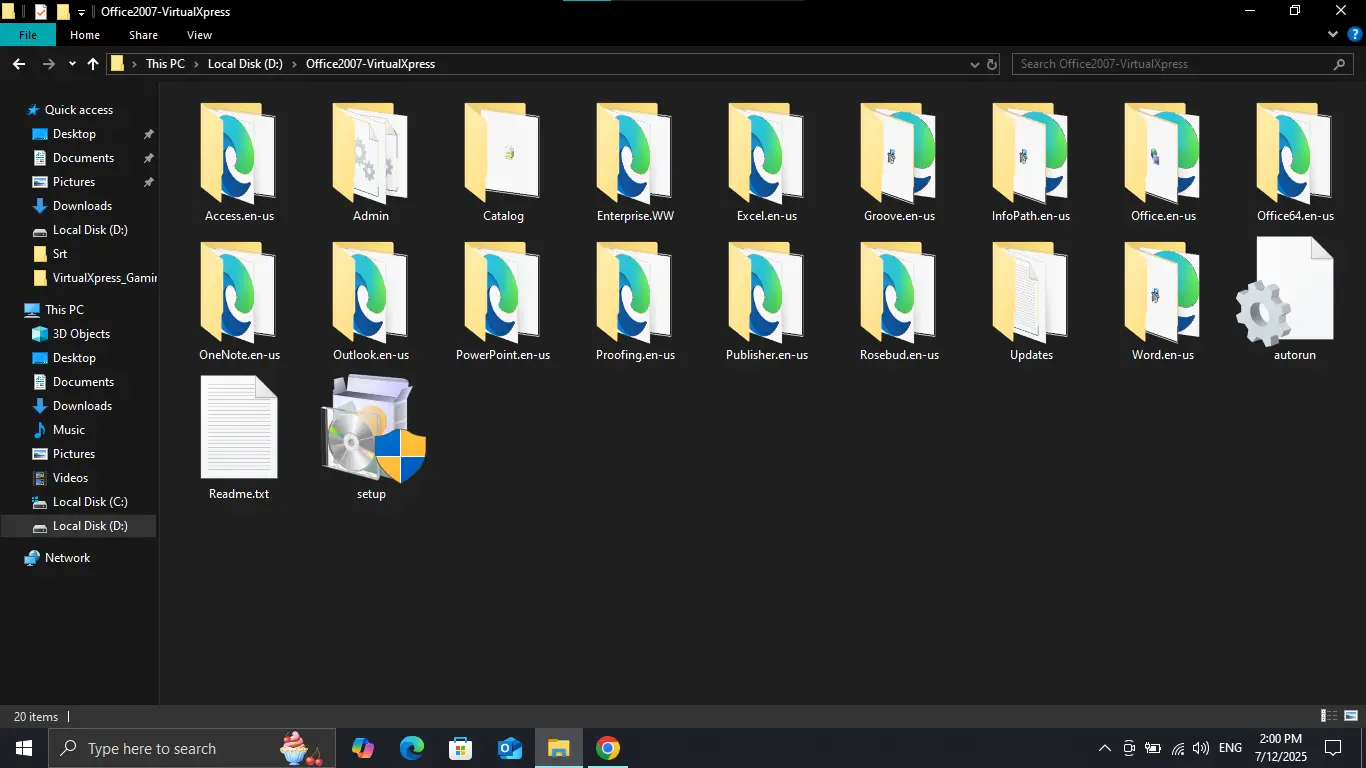The image size is (1366, 768).
Task: Select the Catalog folder
Action: (x=503, y=163)
